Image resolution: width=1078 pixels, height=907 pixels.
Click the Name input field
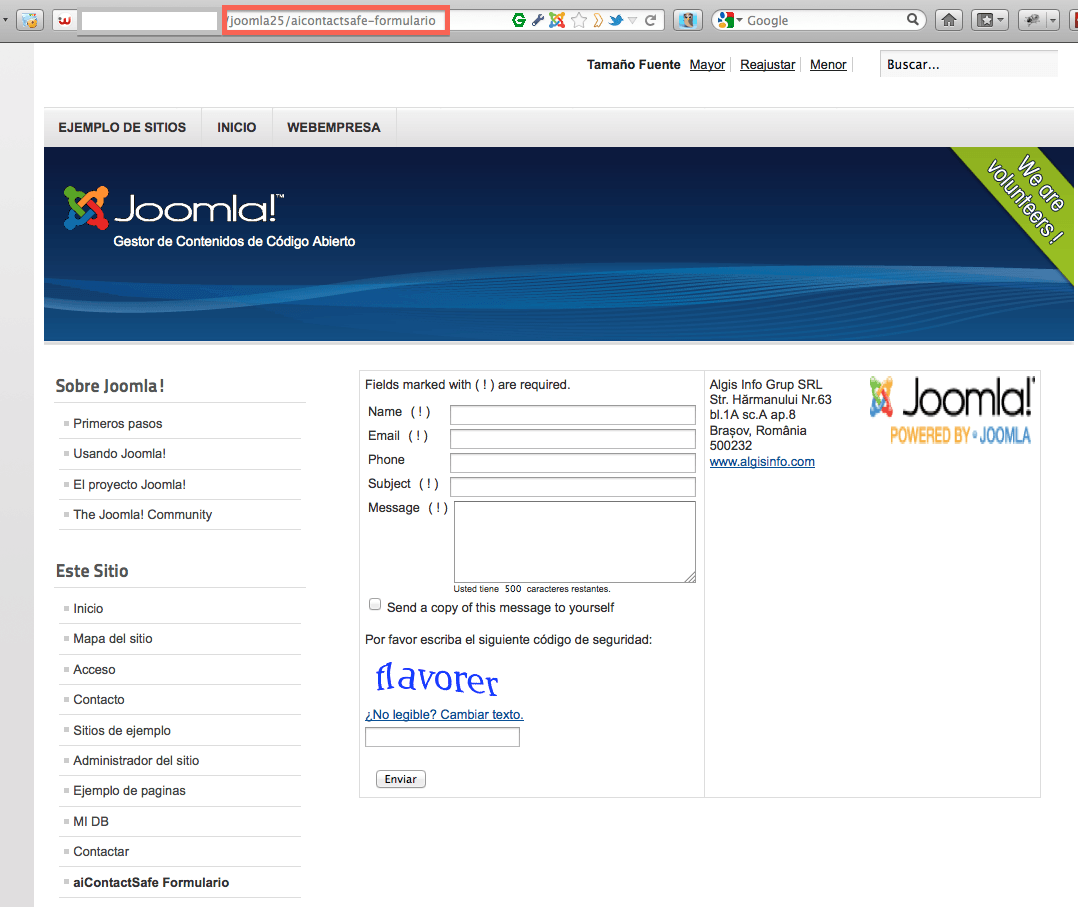(x=573, y=415)
